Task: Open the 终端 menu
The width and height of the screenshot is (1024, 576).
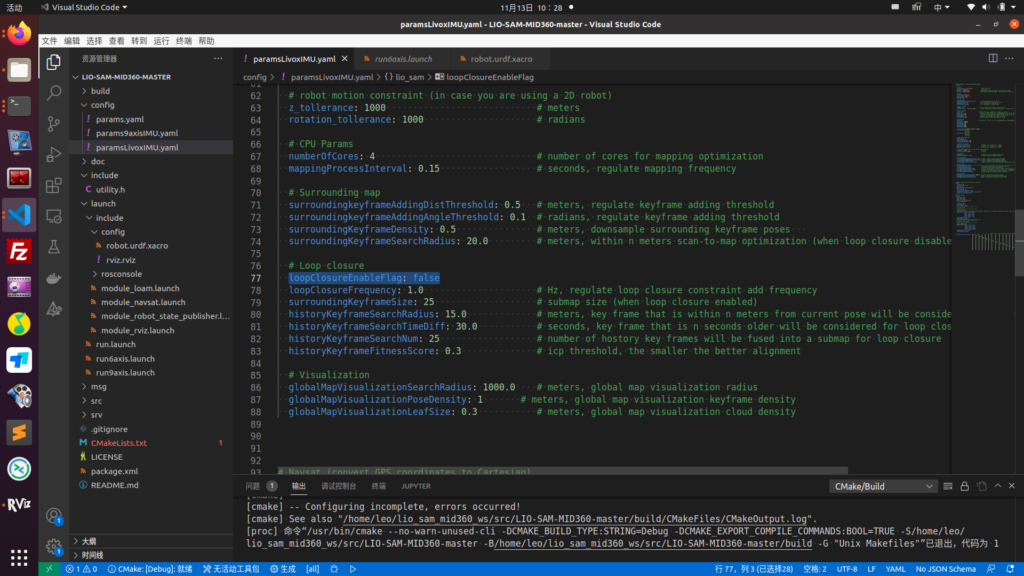Action: 184,40
